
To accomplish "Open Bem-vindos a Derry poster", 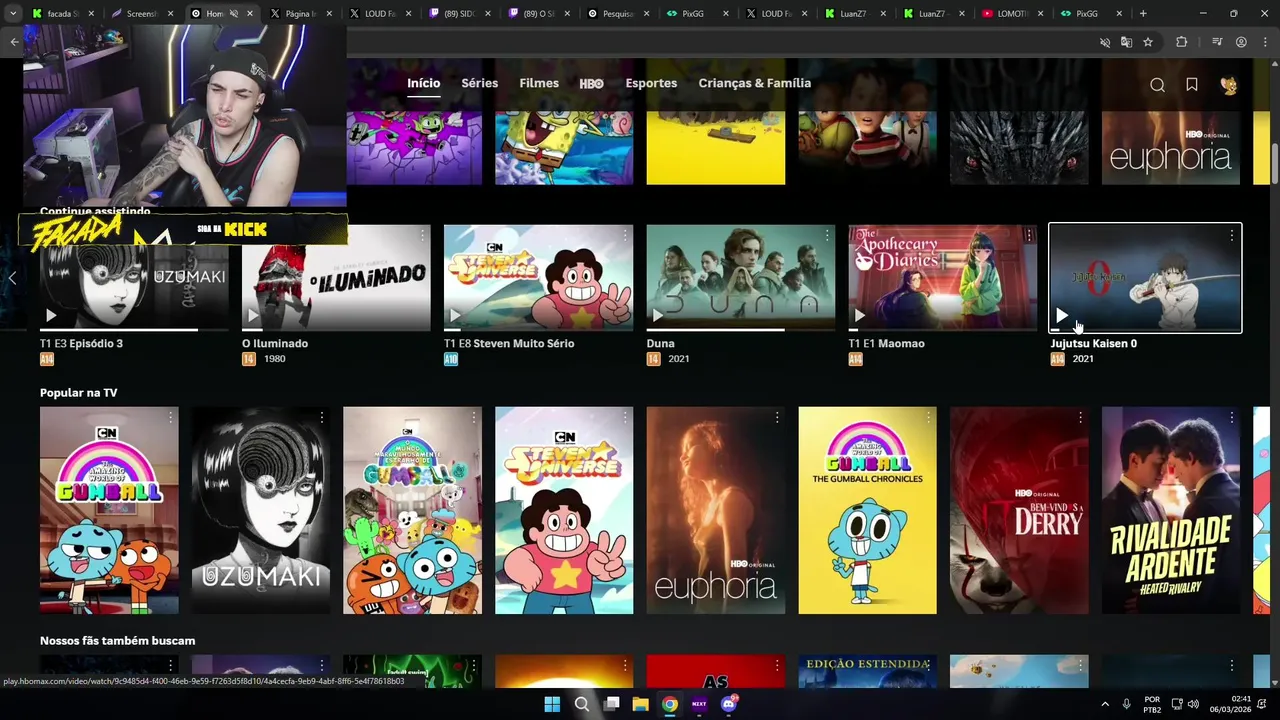I will click(x=1019, y=510).
